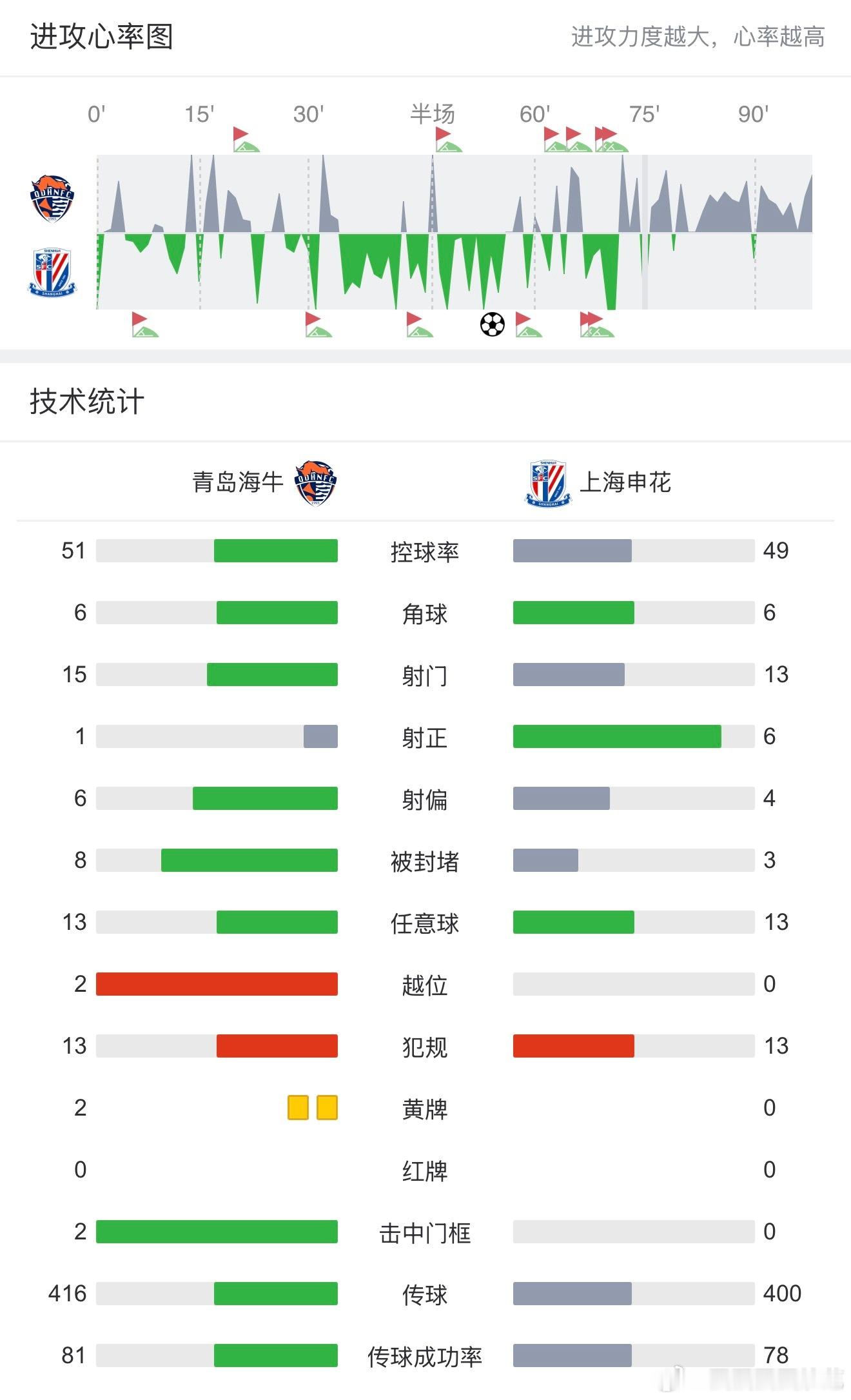The height and width of the screenshot is (1400, 851).
Task: Tap the 上海申花 team crest in stats header
Action: tap(548, 484)
